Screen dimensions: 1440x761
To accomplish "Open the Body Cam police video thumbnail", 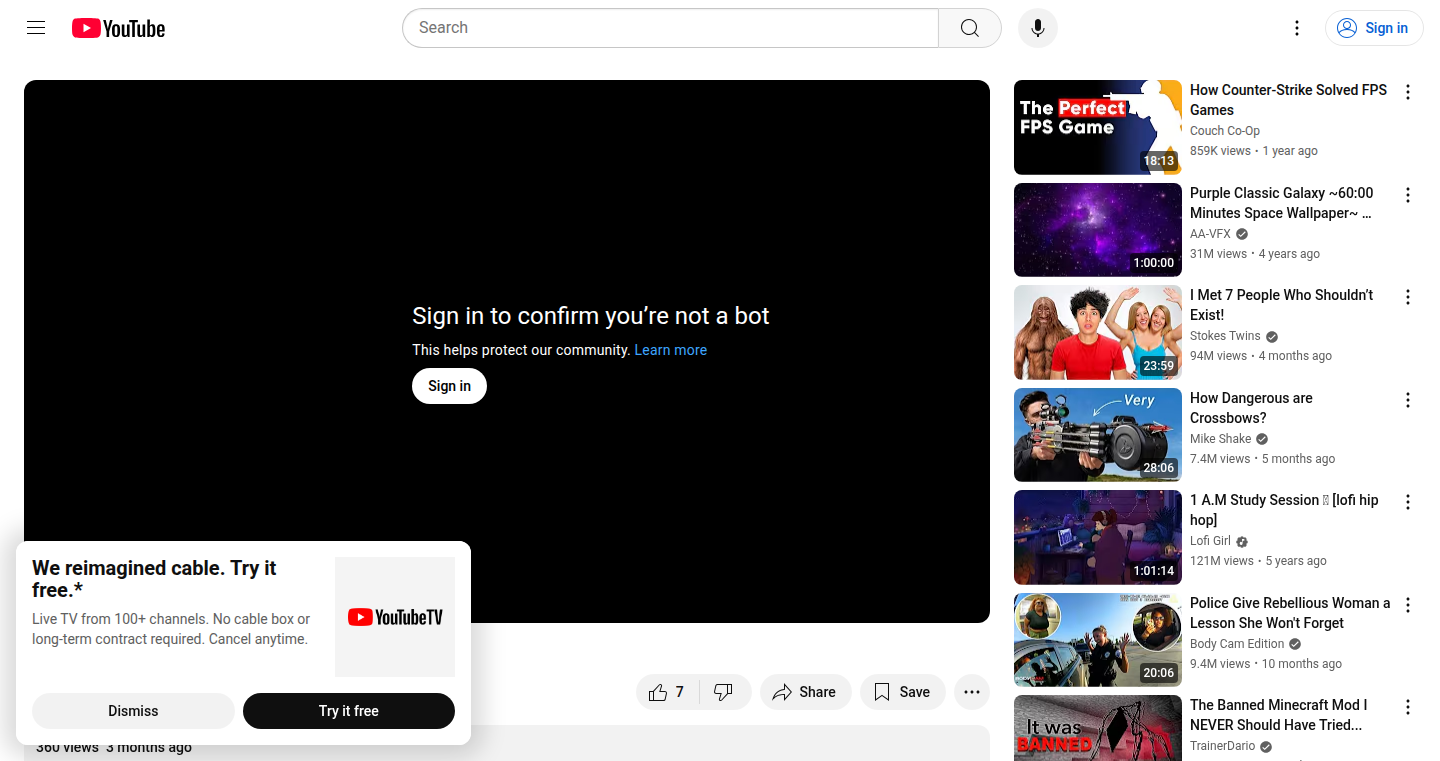I will coord(1098,640).
